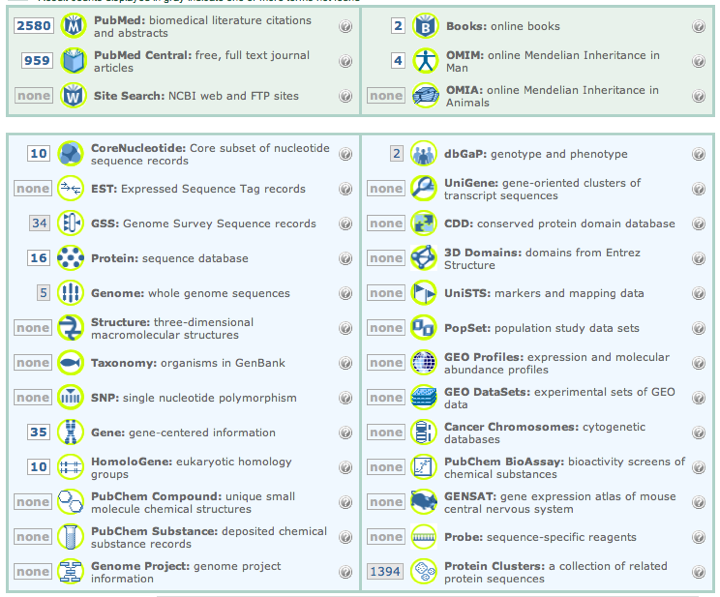Click the help icon beside dbGaP
The image size is (720, 597).
click(x=698, y=154)
